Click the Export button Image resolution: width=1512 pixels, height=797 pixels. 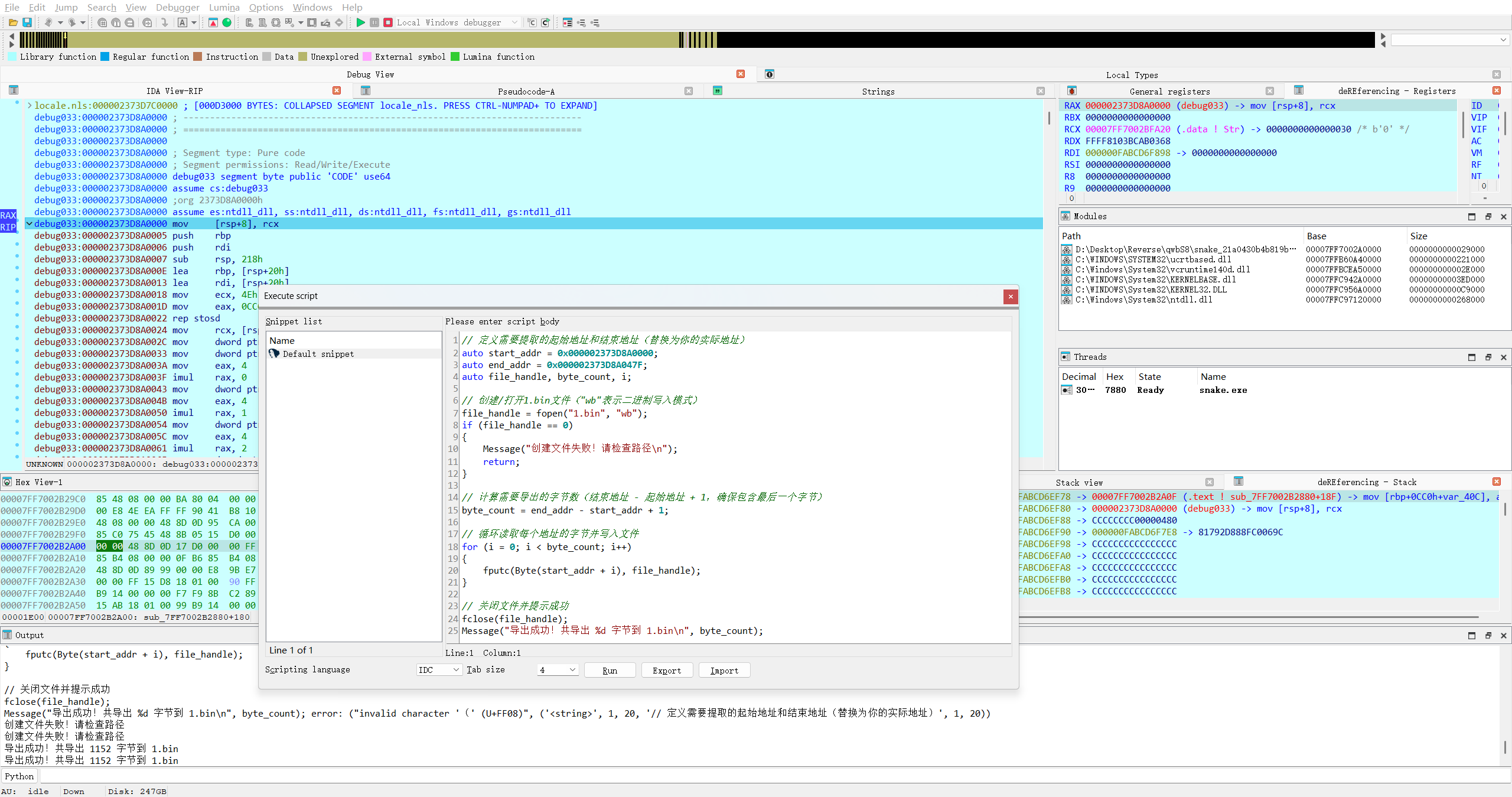(x=666, y=670)
